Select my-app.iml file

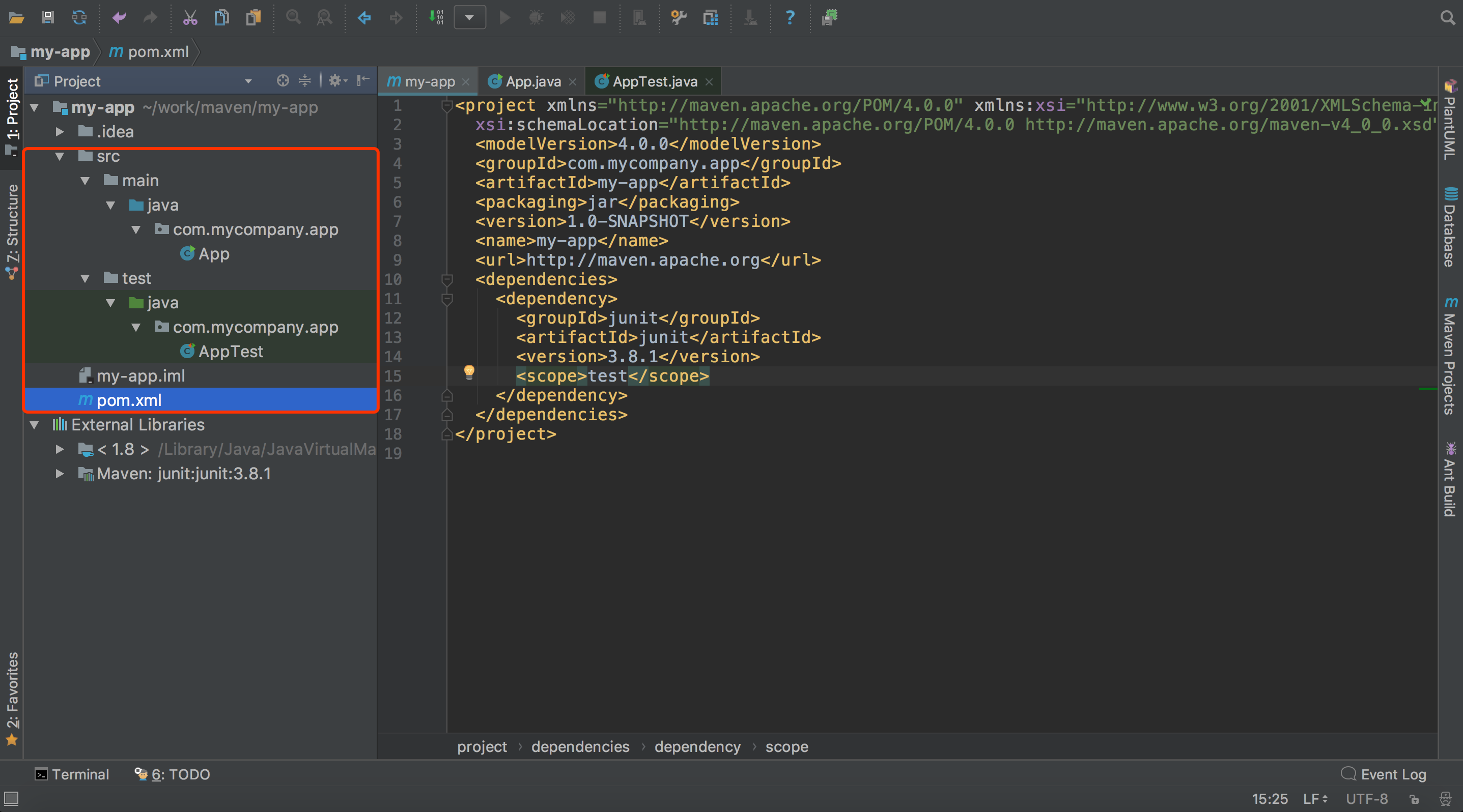132,375
